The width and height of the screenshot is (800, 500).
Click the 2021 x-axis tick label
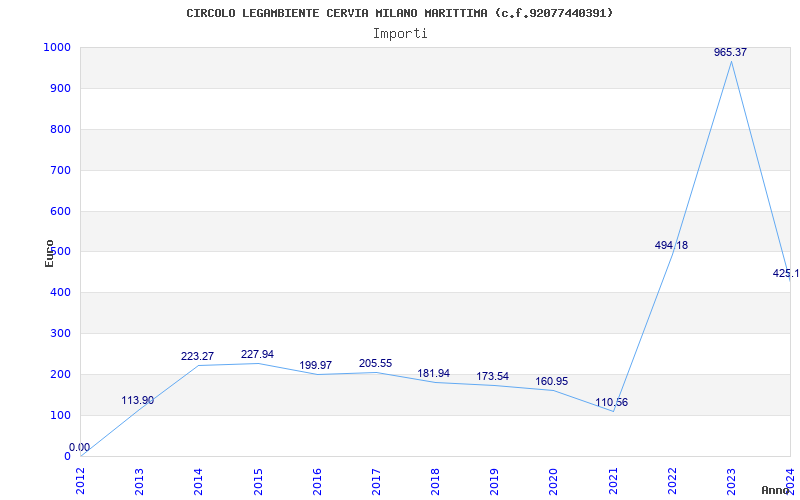613,480
